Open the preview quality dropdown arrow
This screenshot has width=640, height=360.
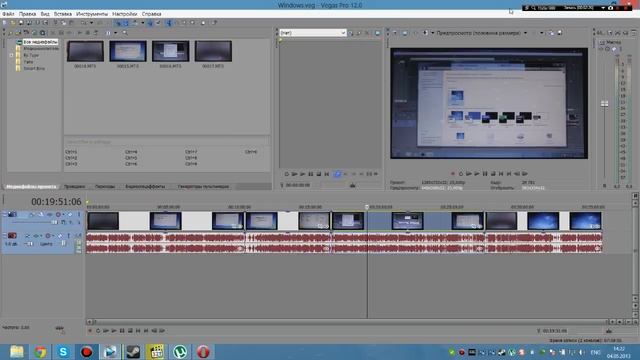(x=525, y=33)
